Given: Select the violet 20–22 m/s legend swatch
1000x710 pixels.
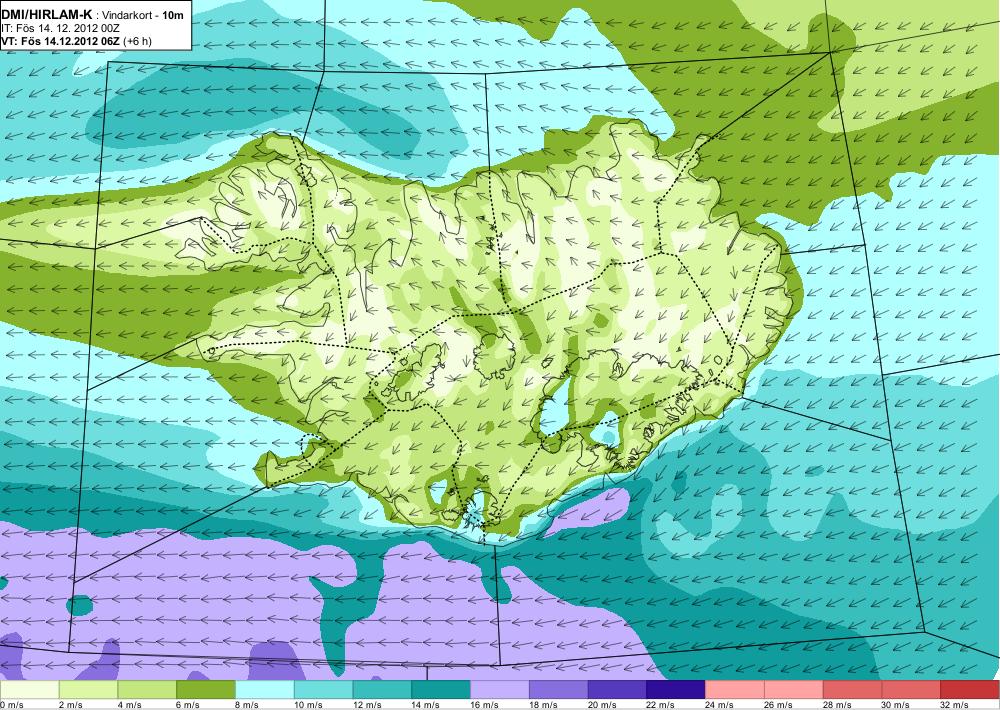Looking at the screenshot, I should (617, 690).
